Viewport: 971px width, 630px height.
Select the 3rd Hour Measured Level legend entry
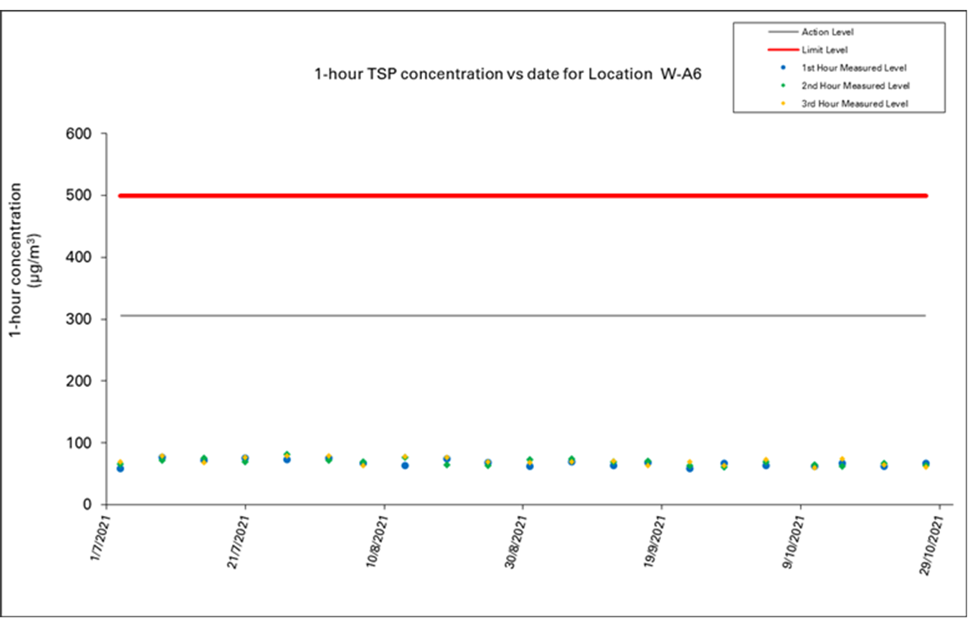(x=854, y=104)
